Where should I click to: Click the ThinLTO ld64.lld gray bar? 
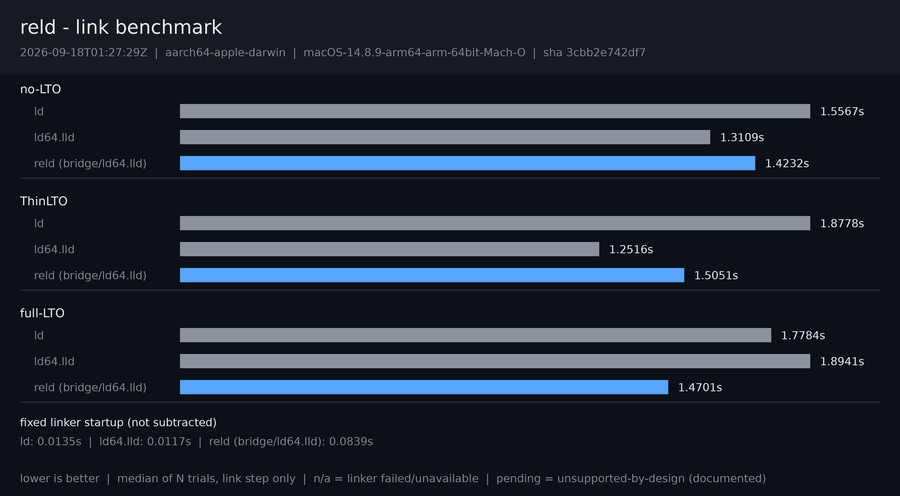tap(389, 249)
